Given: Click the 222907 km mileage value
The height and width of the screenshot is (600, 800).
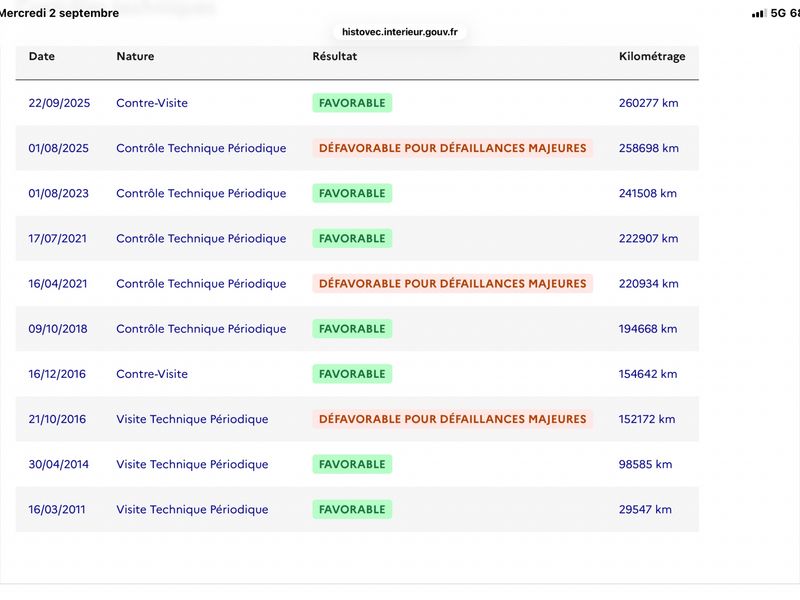Looking at the screenshot, I should [648, 239].
